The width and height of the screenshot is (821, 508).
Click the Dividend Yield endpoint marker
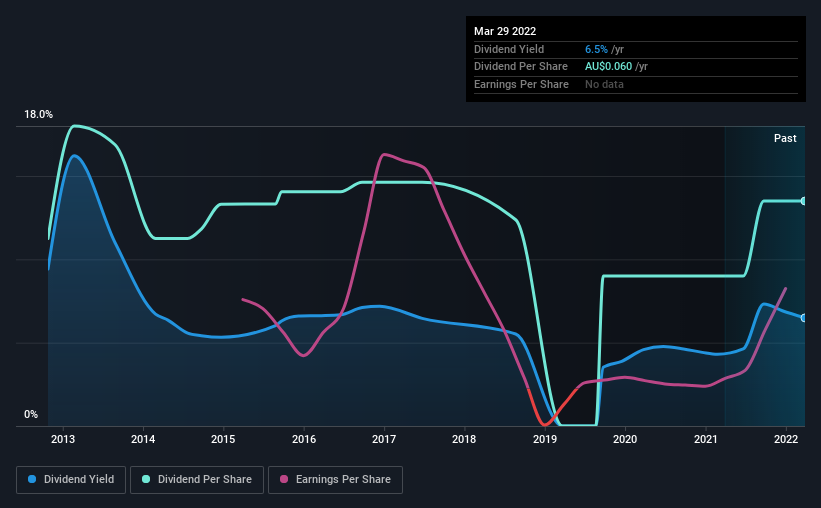pos(804,318)
